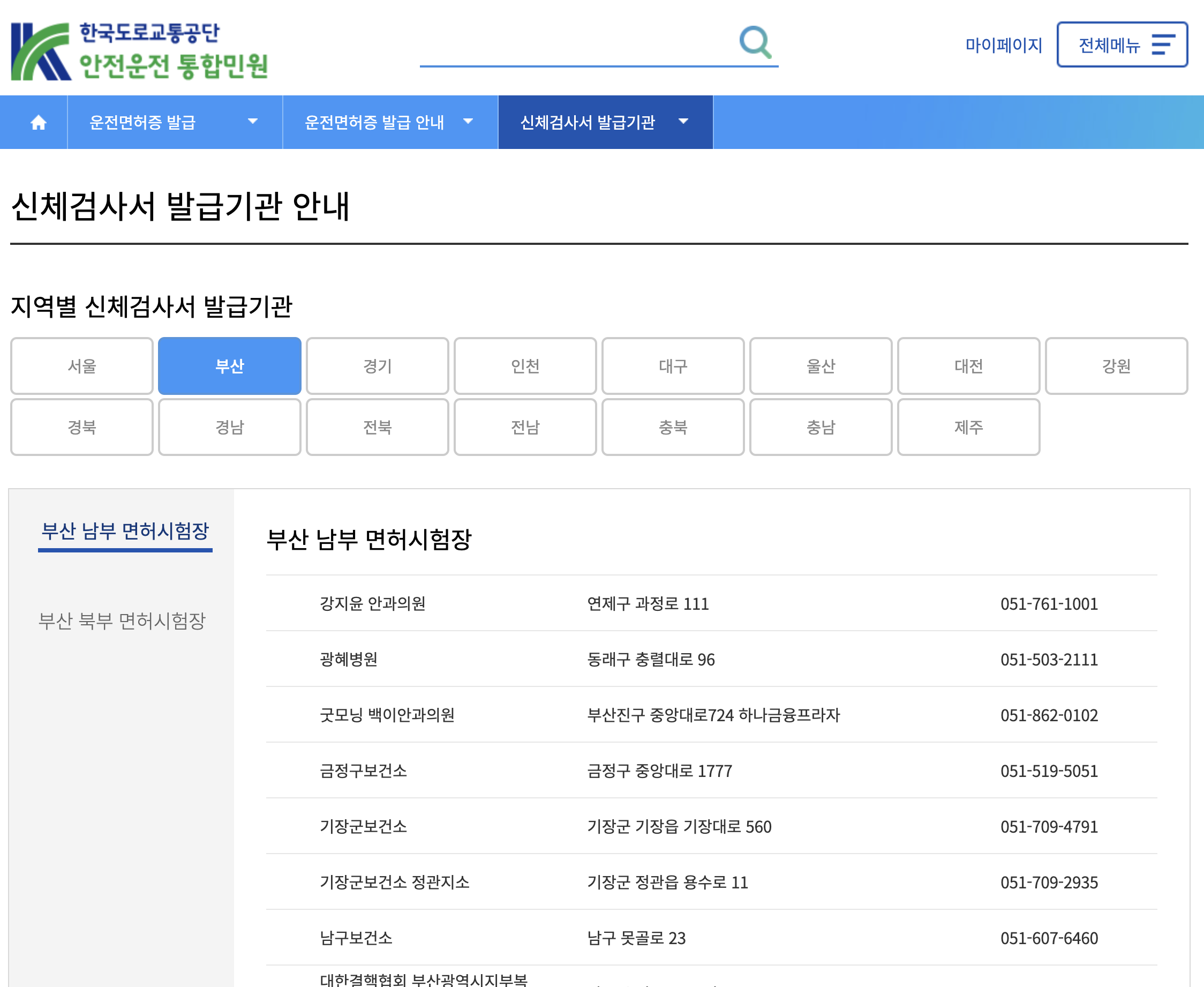Switch to 부산 북부 면허시험장 sidebar item
Viewport: 1204px width, 987px height.
coord(122,620)
